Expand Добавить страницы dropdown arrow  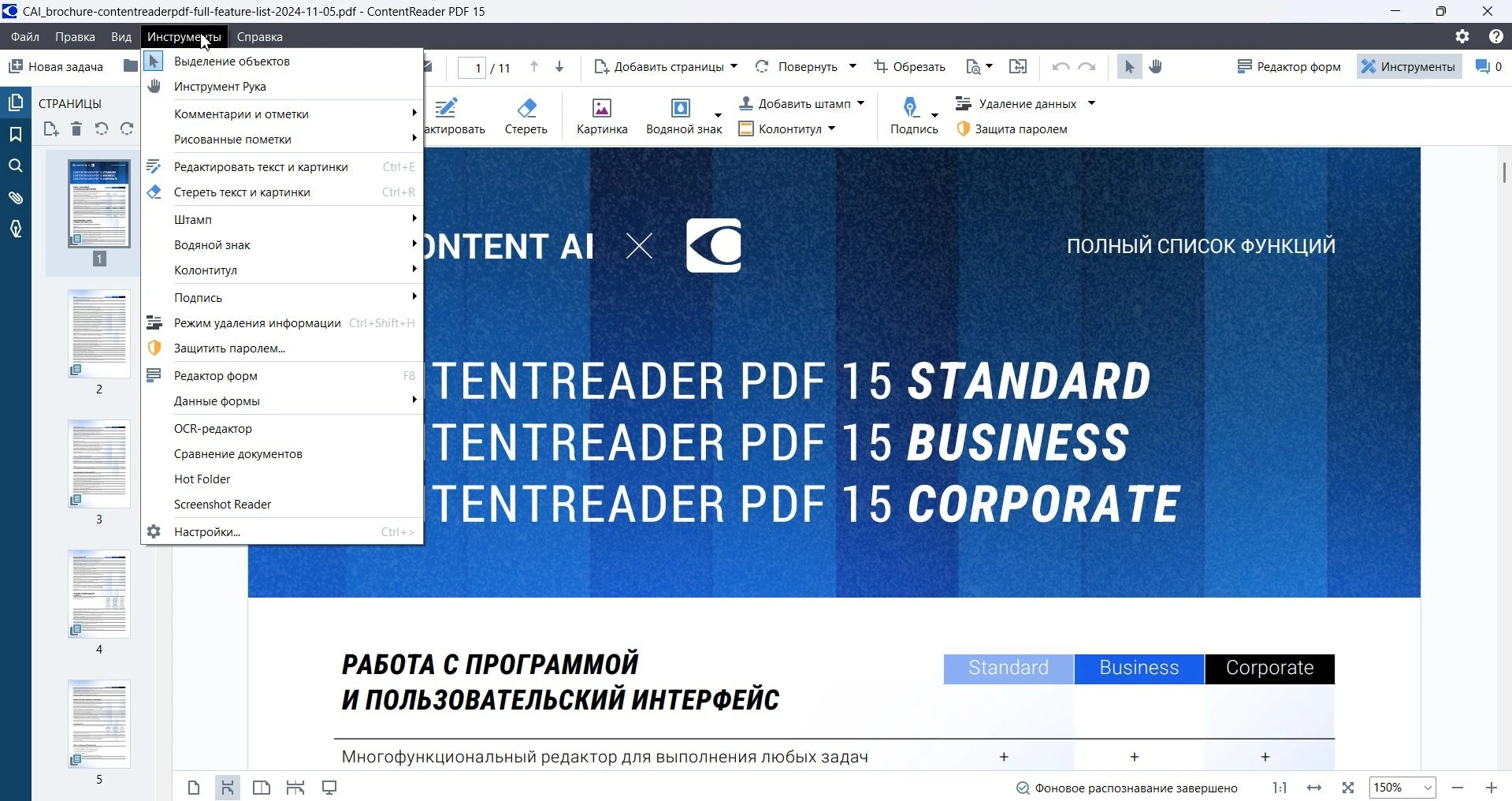734,66
